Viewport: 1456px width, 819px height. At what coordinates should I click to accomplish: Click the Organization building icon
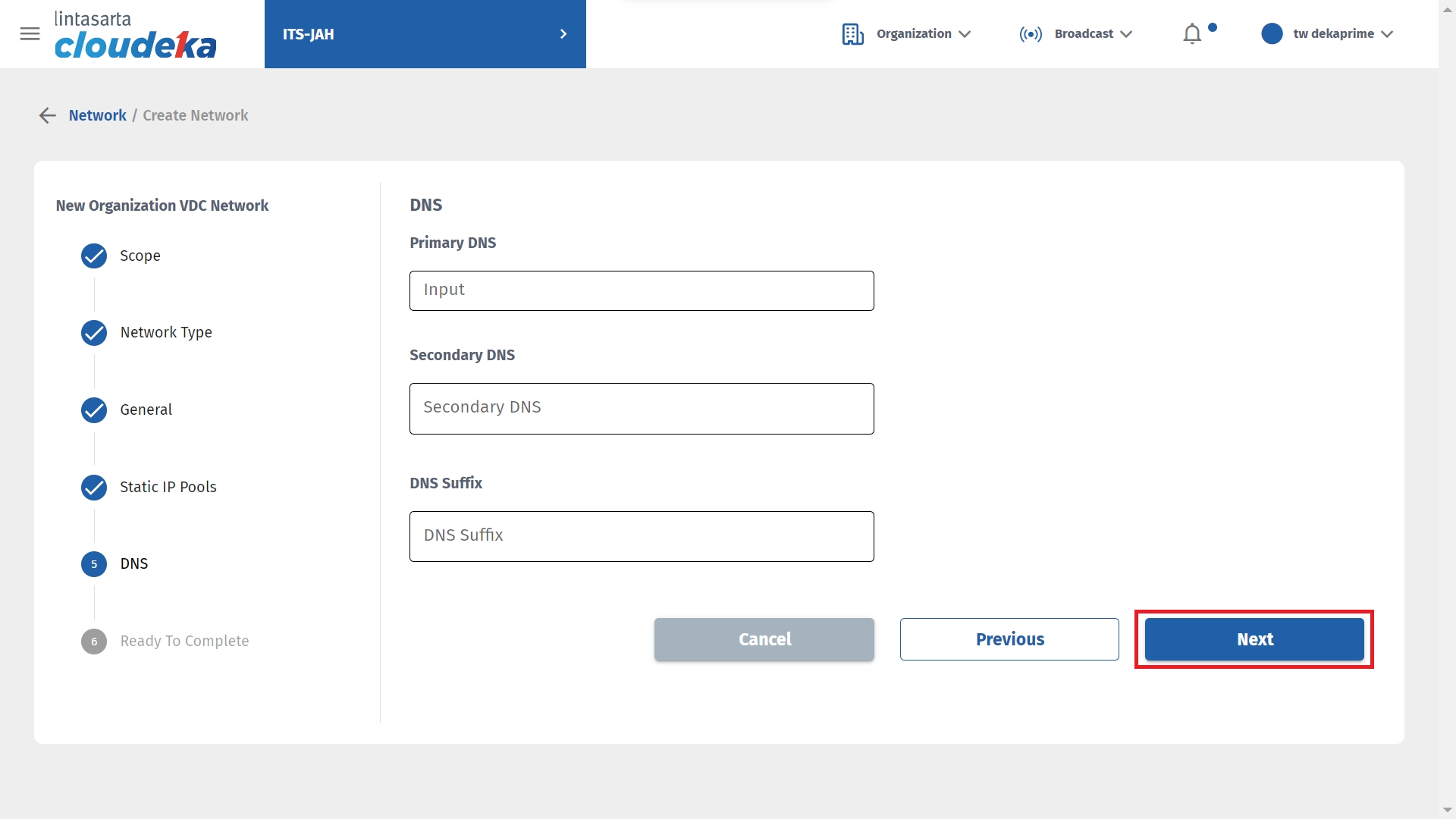(x=852, y=34)
